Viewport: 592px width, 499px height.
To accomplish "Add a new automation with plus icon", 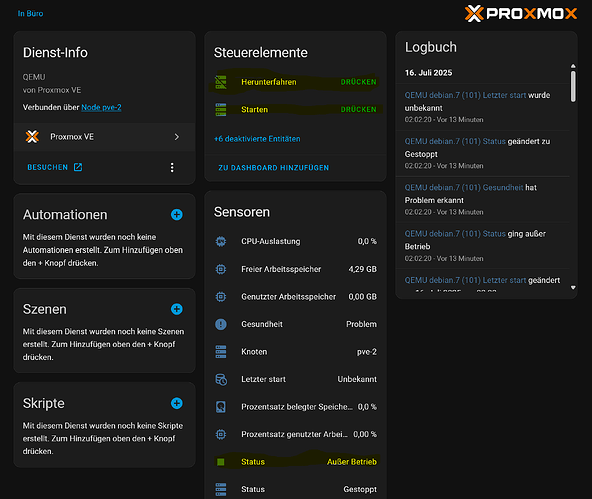I will click(x=176, y=214).
